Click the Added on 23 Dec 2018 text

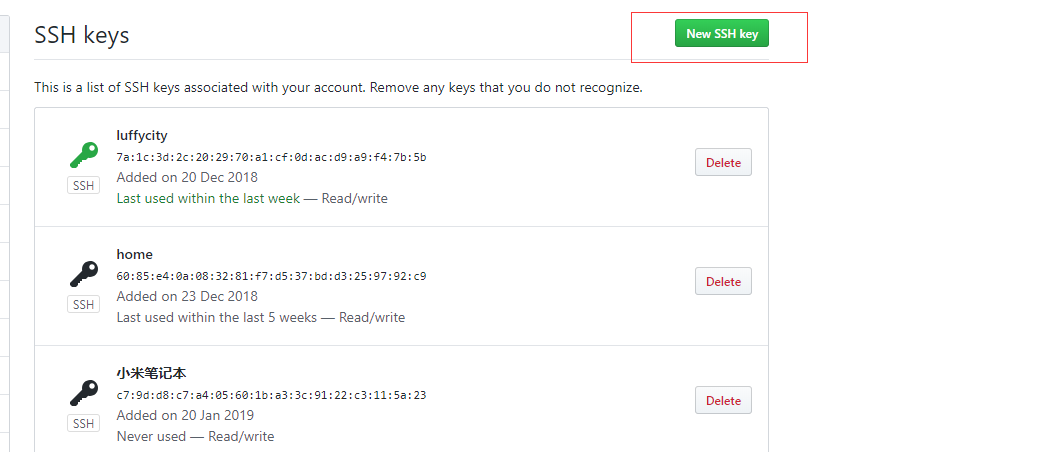(187, 296)
